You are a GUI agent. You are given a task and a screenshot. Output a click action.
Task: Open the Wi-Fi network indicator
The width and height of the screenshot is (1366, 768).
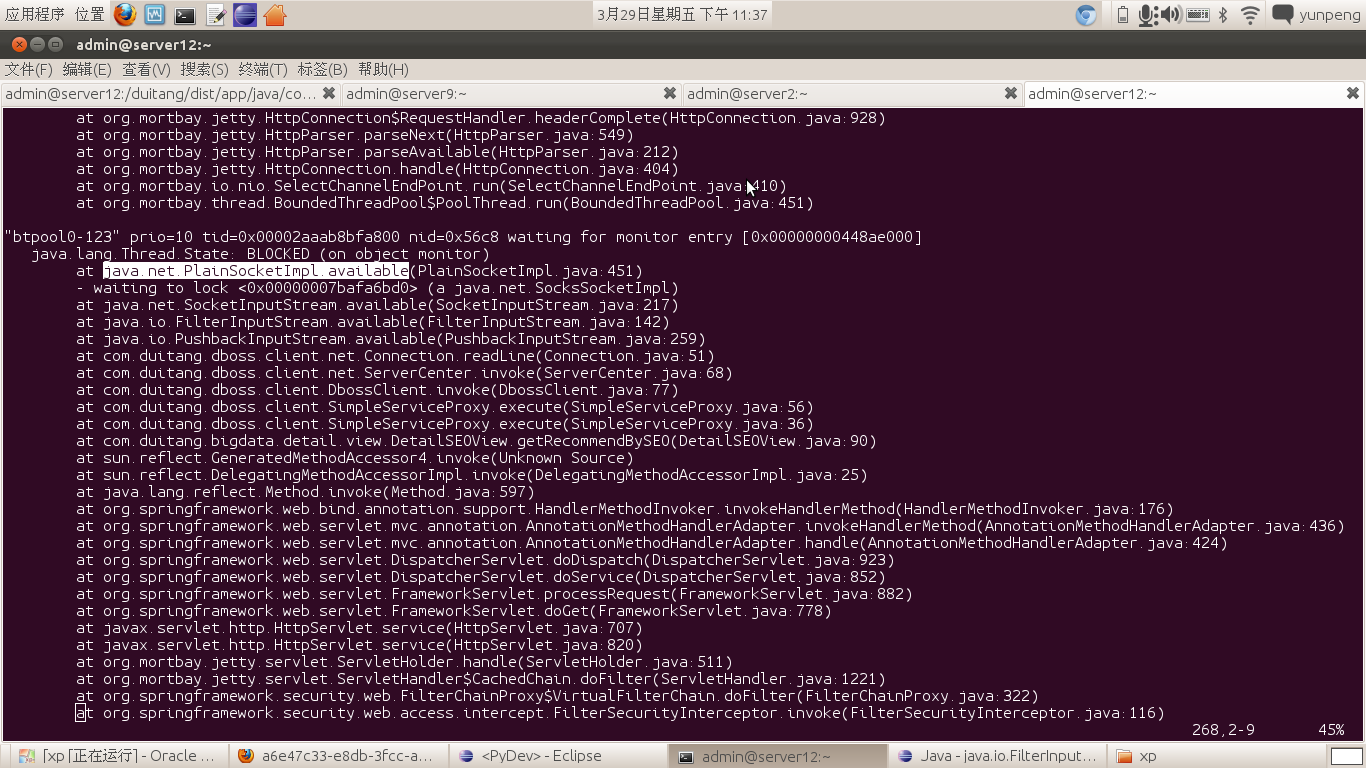click(1250, 15)
